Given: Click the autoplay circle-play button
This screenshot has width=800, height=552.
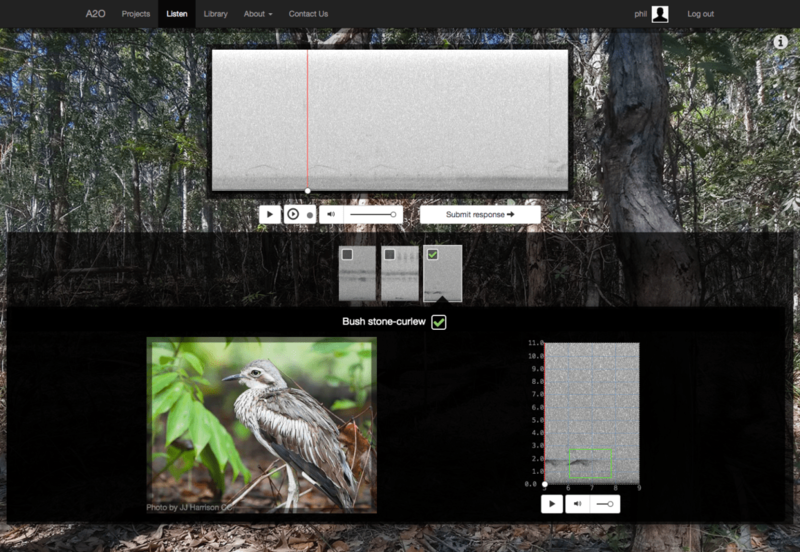Looking at the screenshot, I should (294, 214).
